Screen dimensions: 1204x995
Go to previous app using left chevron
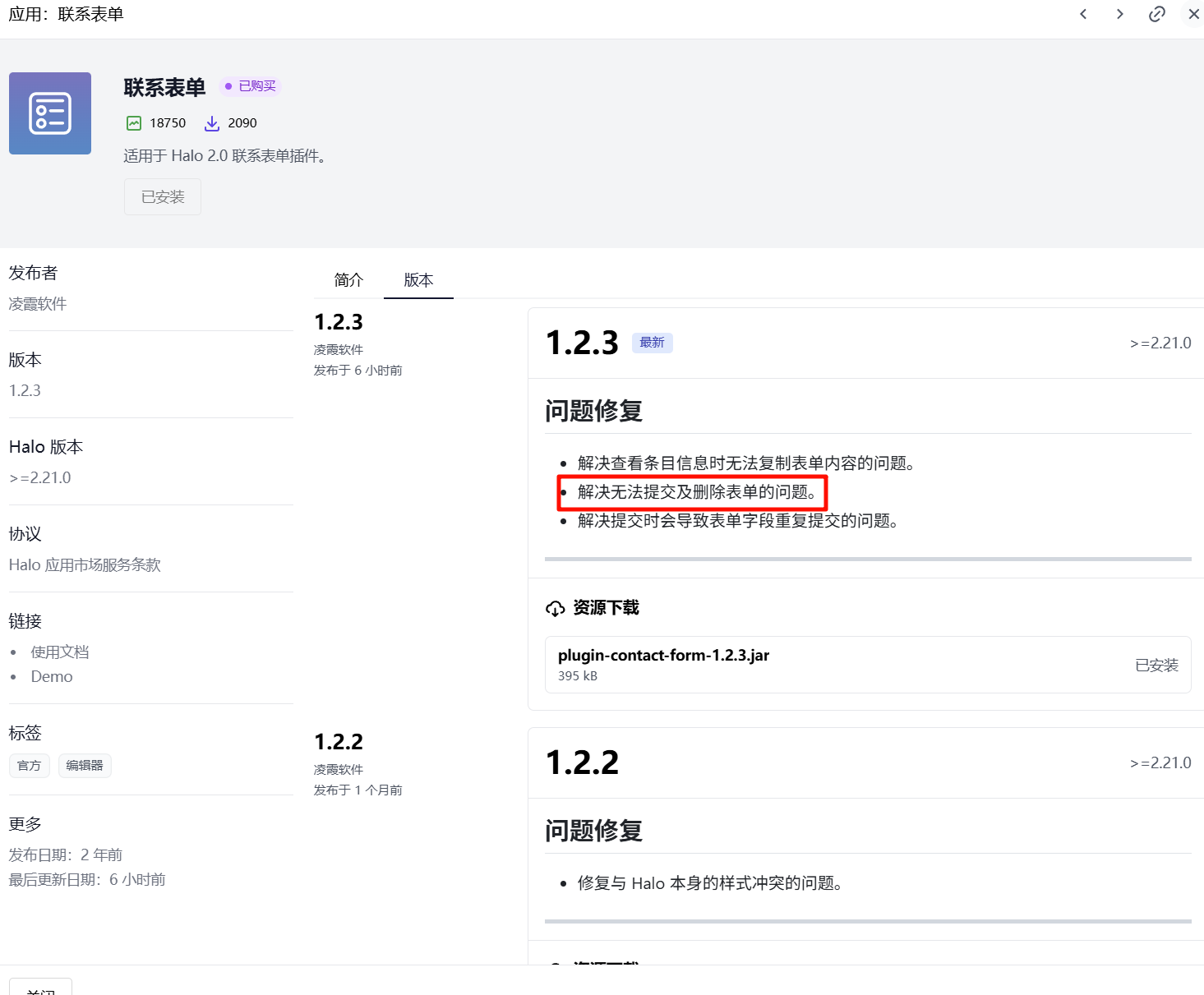click(x=1083, y=14)
